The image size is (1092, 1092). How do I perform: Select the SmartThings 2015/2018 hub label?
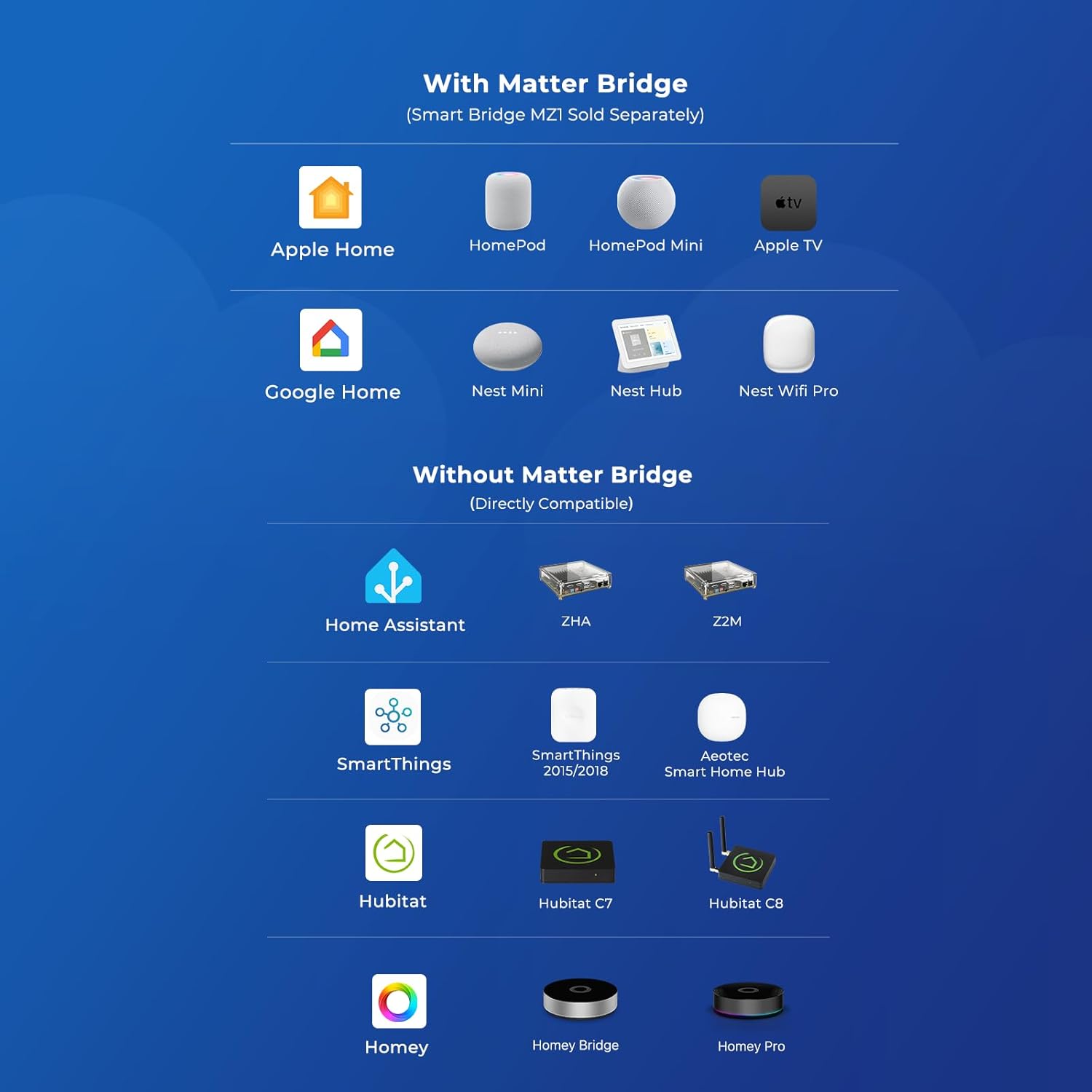575,763
